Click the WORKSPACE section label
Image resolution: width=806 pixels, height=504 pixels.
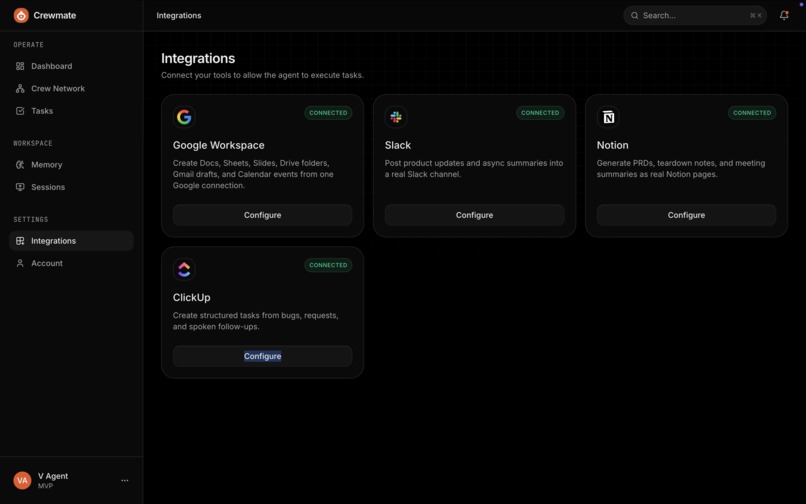(32, 143)
